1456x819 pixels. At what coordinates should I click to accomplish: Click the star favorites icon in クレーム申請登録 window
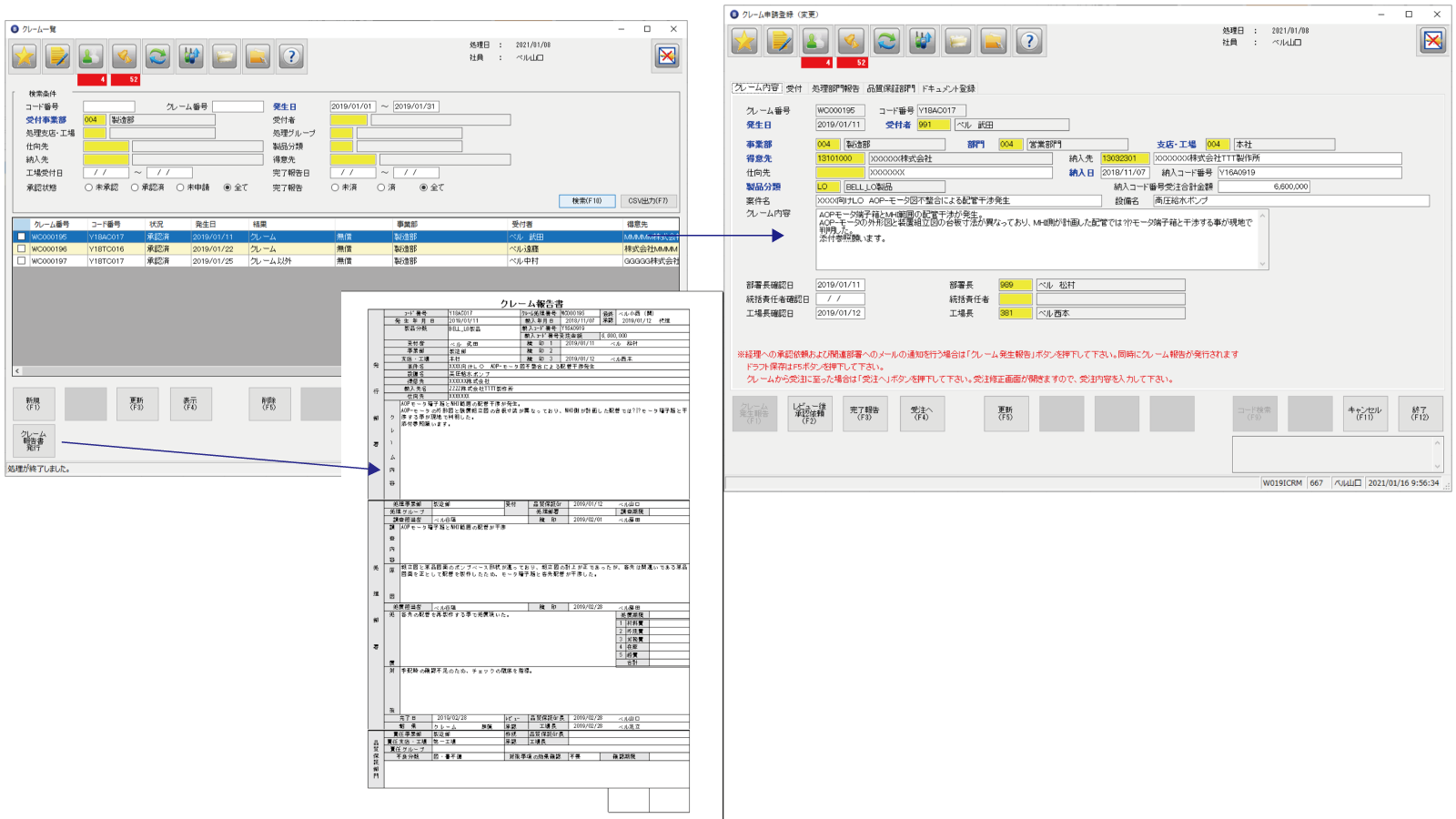tap(744, 41)
